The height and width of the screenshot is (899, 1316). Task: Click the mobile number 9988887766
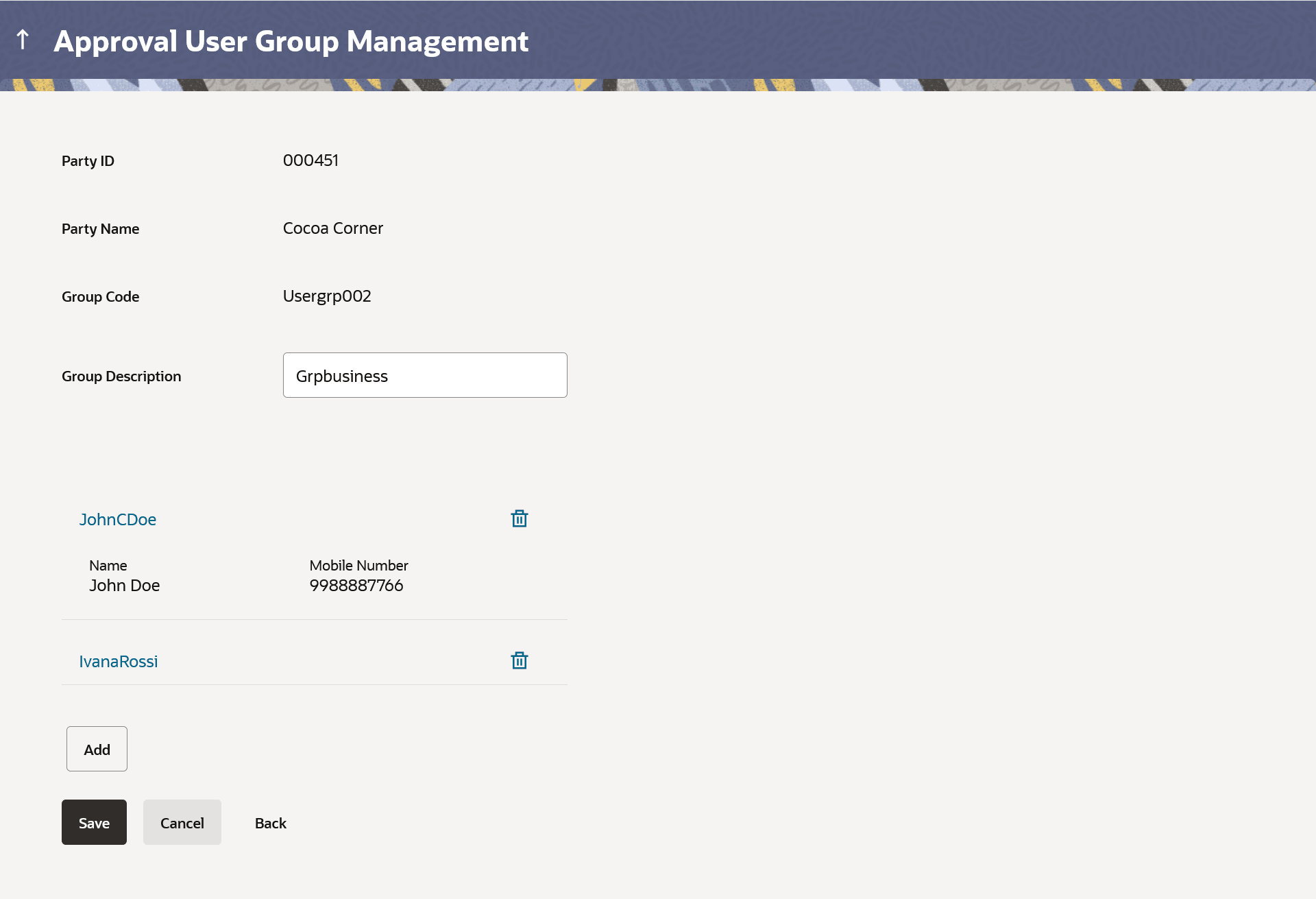[356, 586]
